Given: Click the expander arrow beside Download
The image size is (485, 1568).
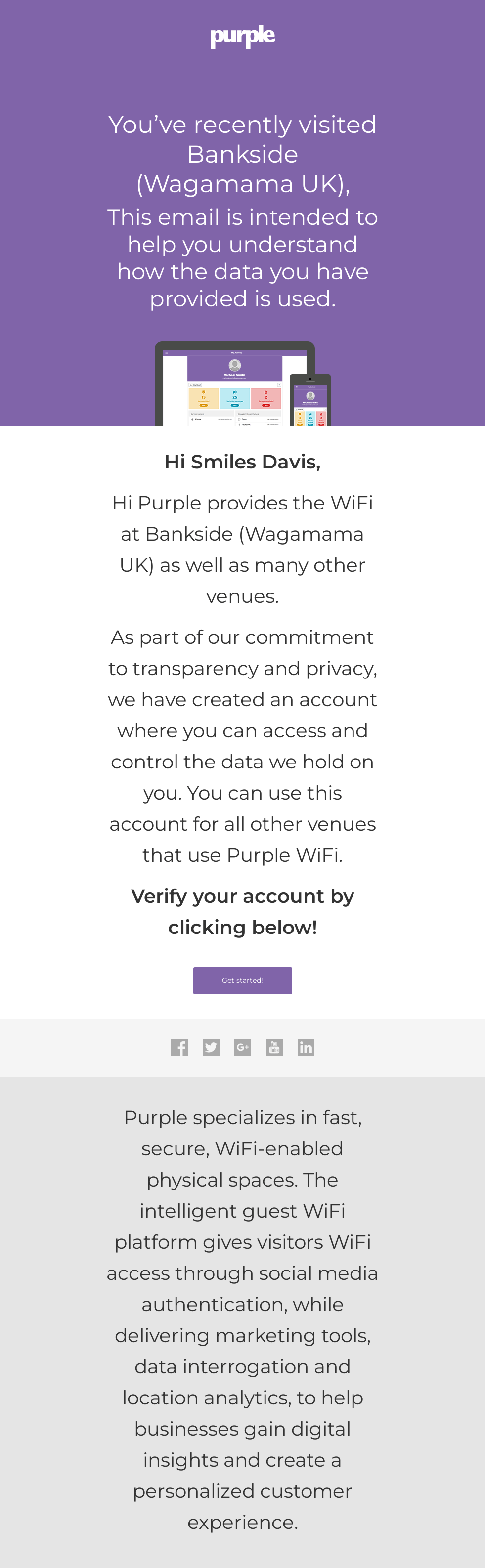Looking at the screenshot, I should coord(280,384).
